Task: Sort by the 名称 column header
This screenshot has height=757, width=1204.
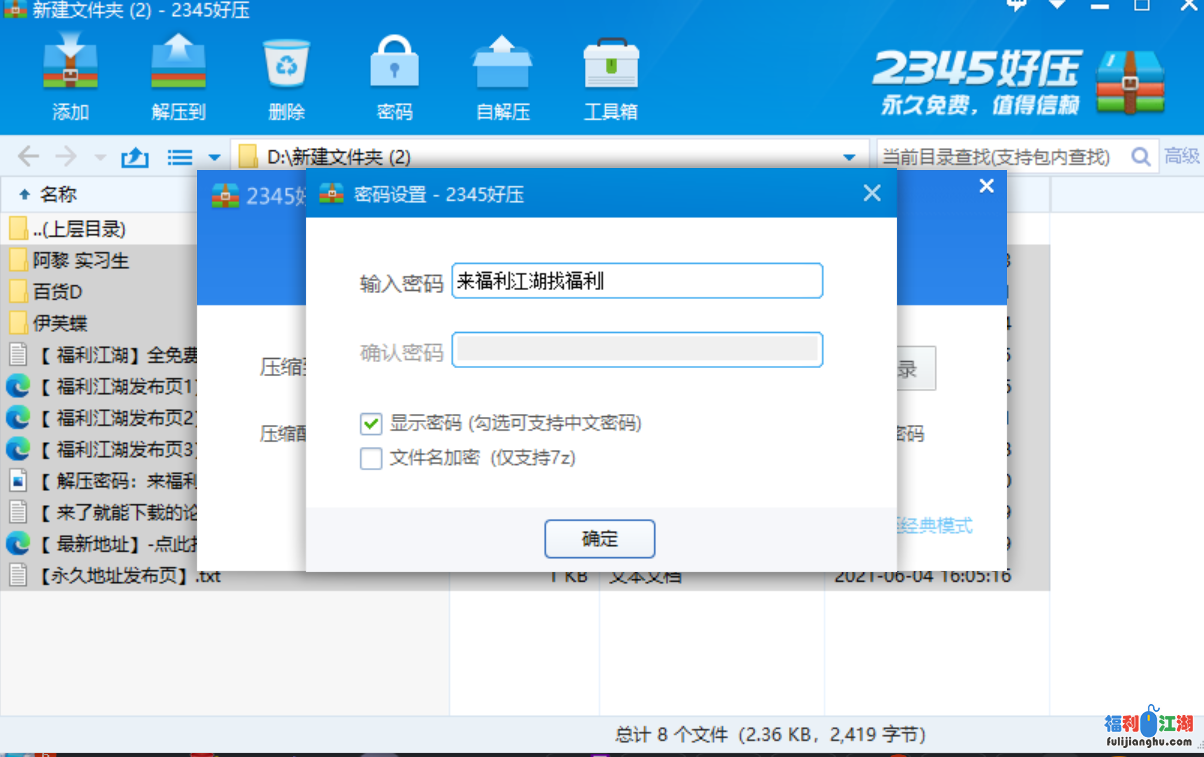Action: [x=58, y=195]
